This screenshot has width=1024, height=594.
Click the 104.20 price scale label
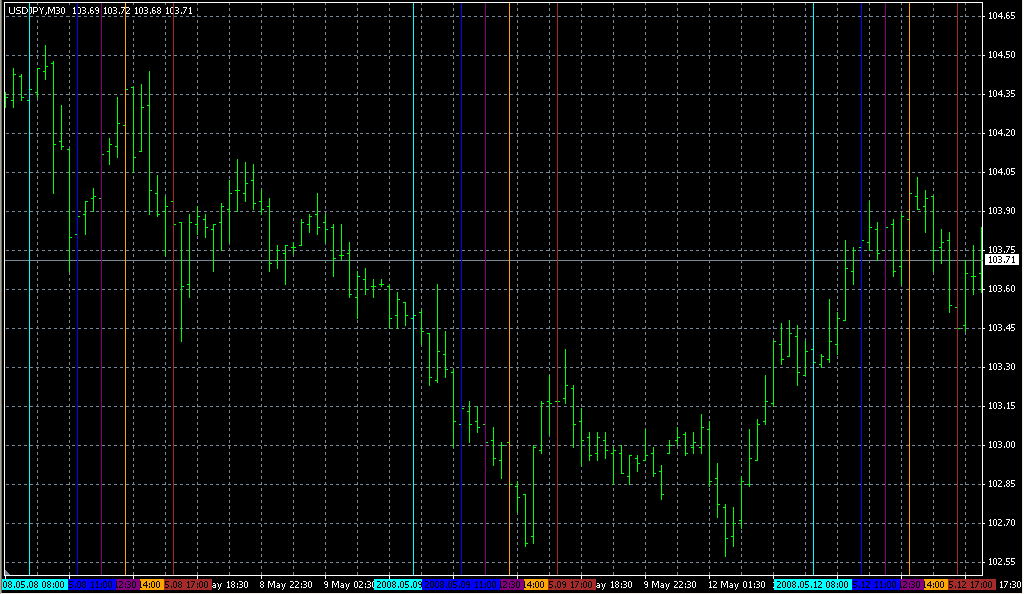point(1001,133)
